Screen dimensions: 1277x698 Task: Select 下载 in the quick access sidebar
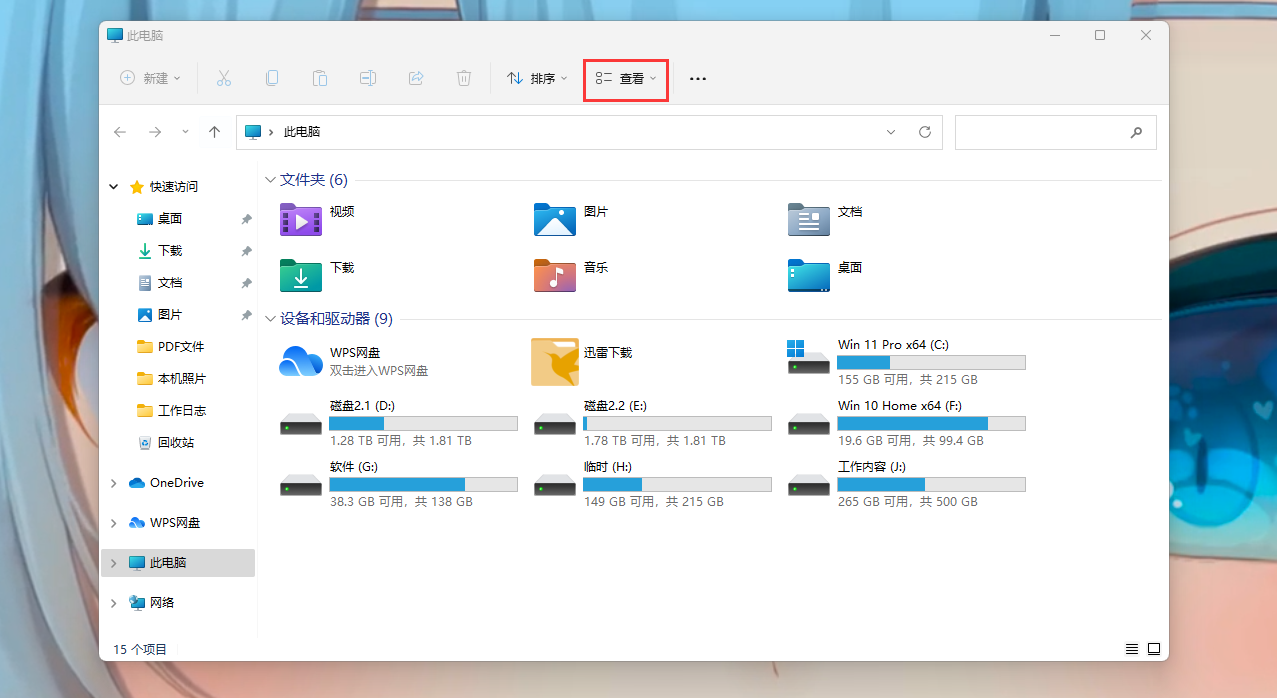coord(170,251)
